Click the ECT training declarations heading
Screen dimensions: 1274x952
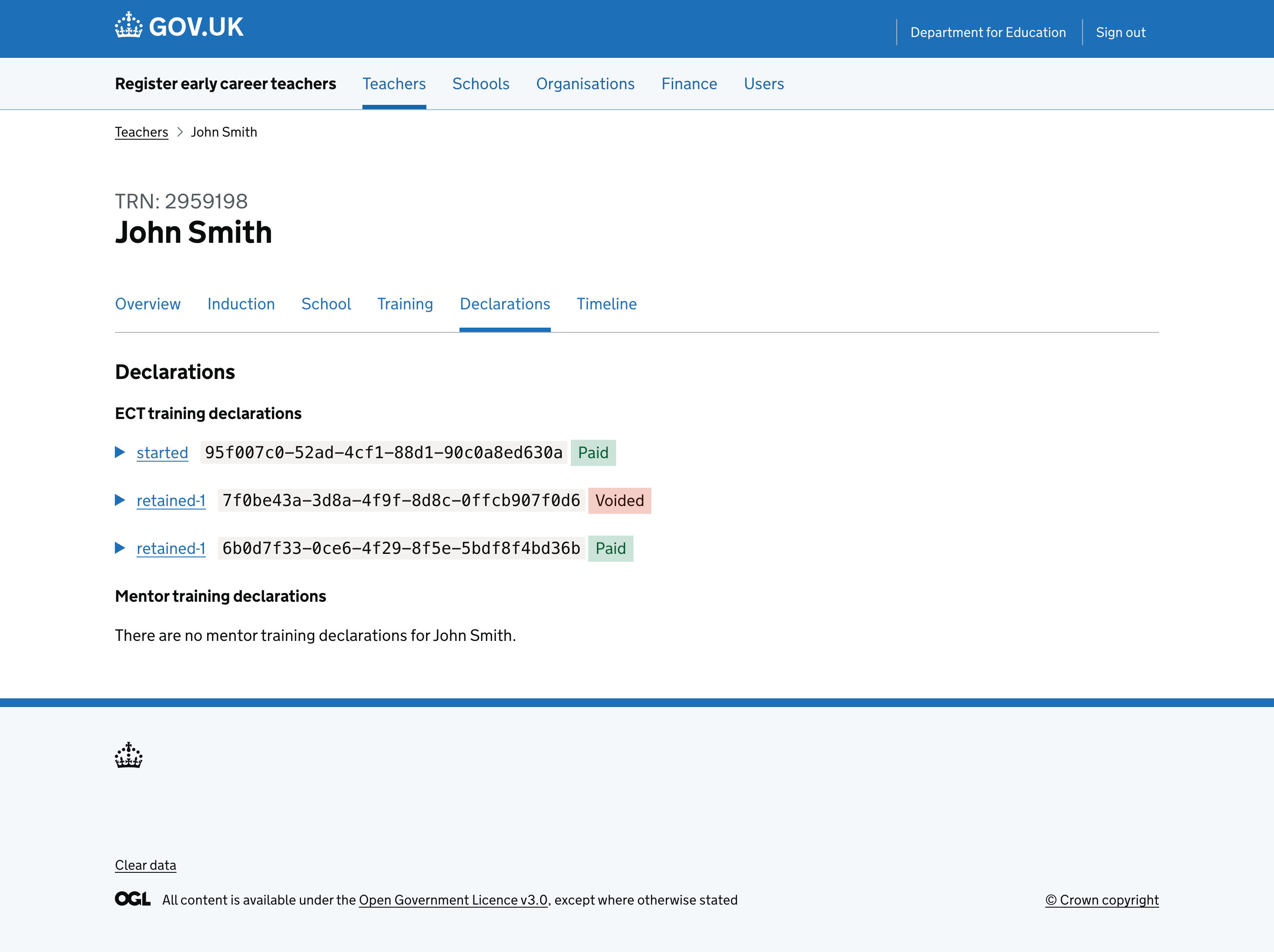coord(208,413)
